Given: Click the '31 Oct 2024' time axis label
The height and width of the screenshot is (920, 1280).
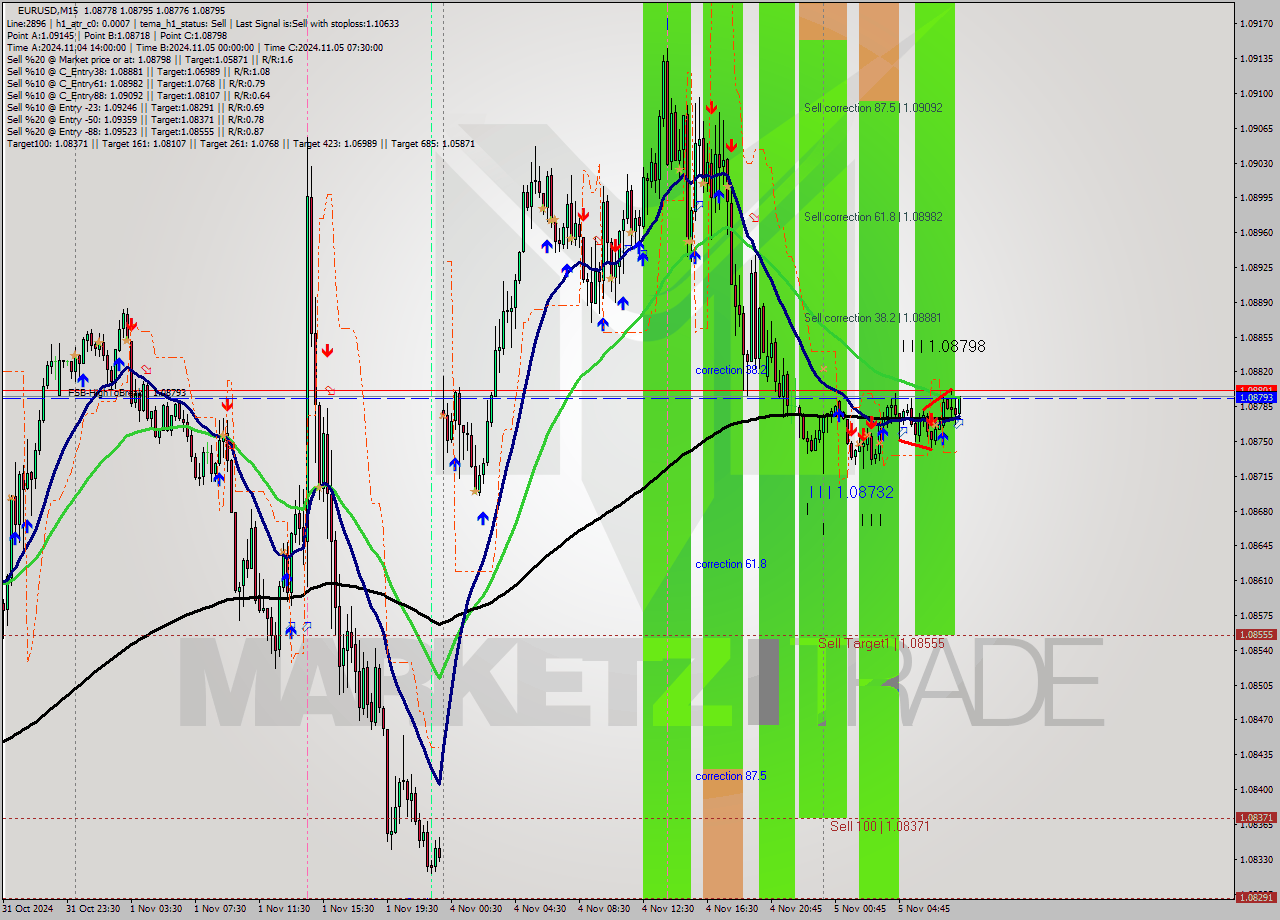Looking at the screenshot, I should click(28, 909).
